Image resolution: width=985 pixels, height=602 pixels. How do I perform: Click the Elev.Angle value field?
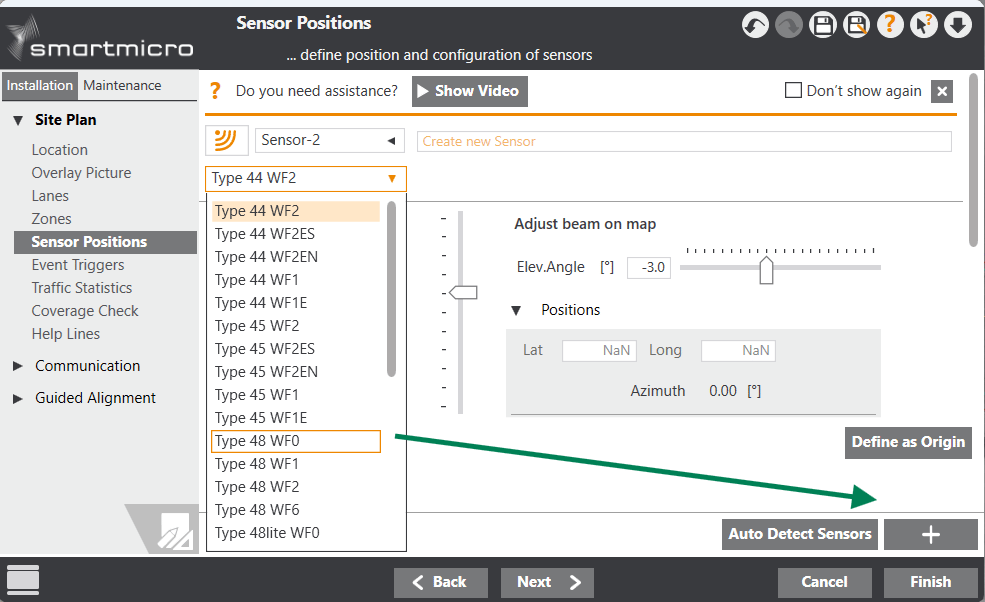649,268
